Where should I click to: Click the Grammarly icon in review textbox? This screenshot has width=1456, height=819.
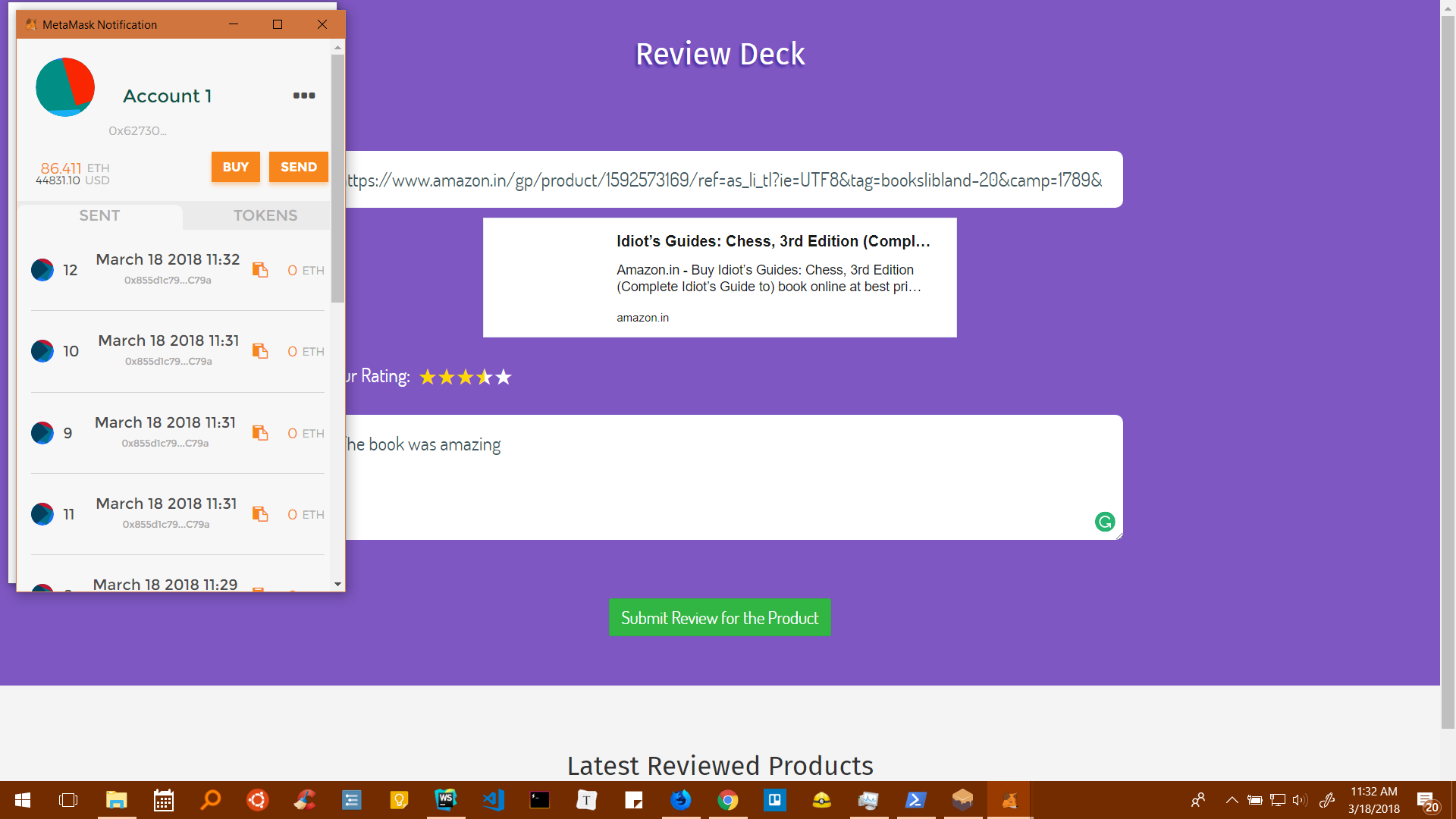(1105, 522)
